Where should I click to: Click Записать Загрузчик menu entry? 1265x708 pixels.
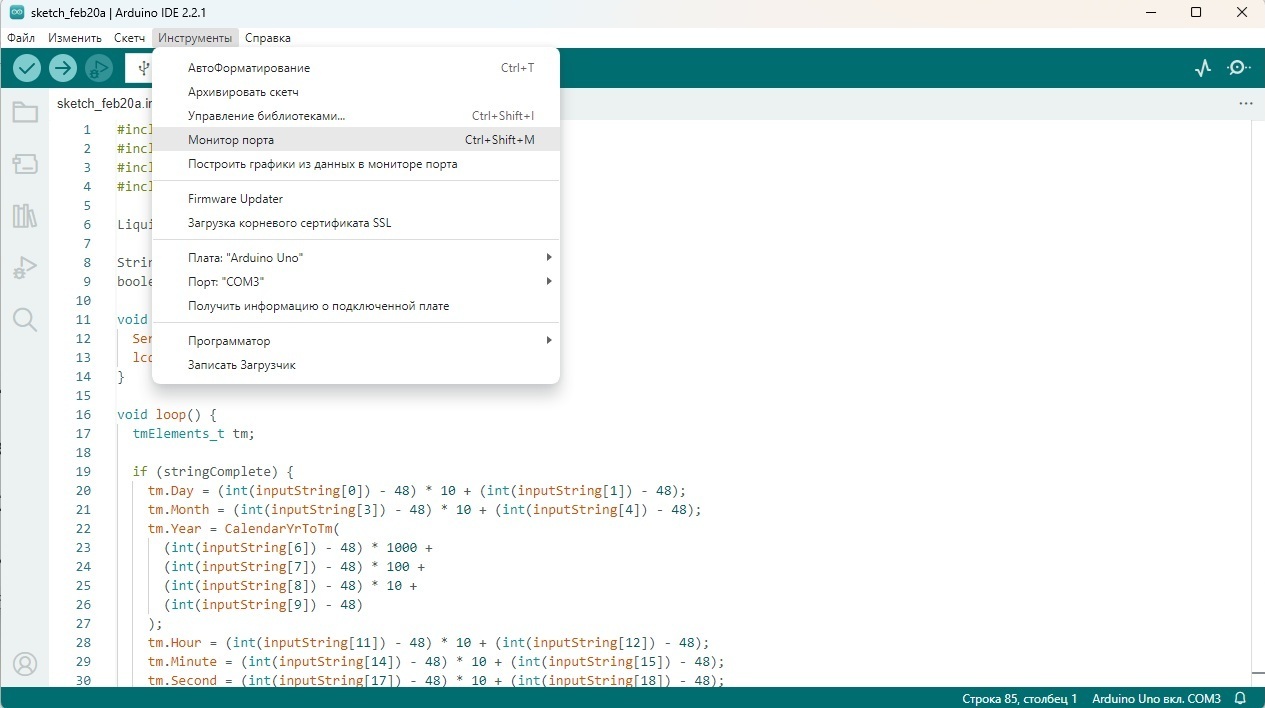[x=355, y=365]
